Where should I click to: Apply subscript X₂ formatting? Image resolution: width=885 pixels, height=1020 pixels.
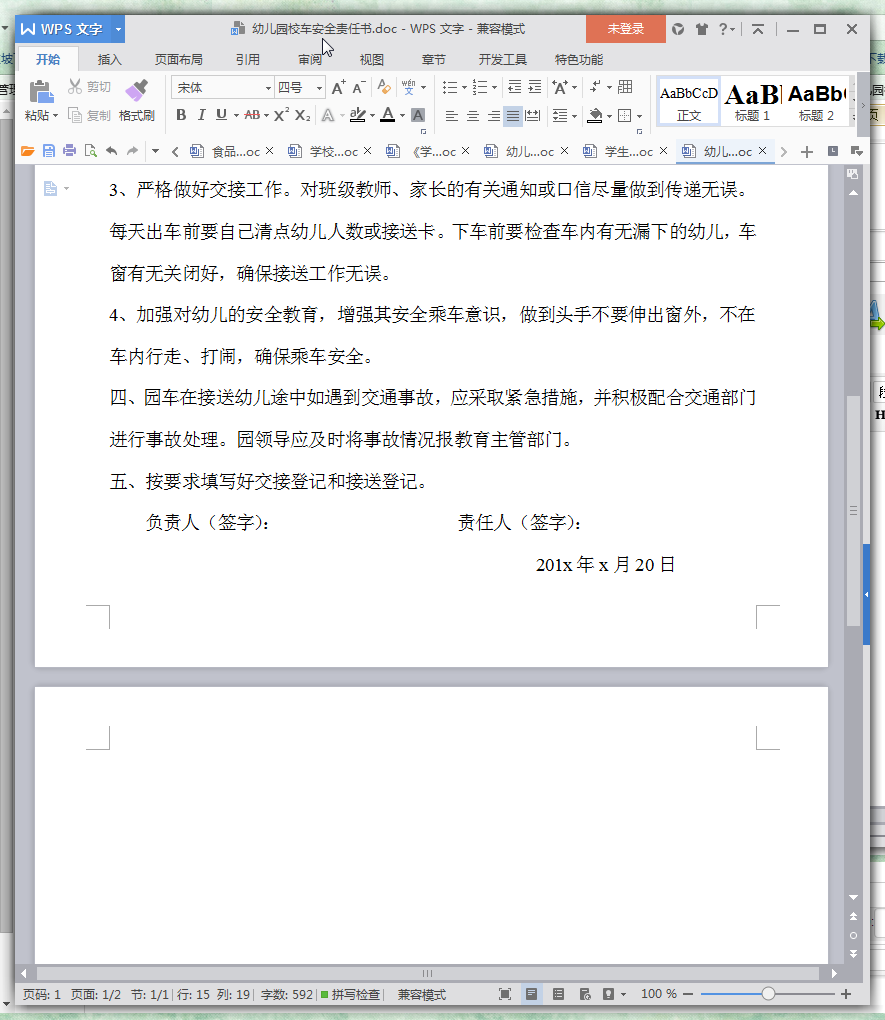303,115
